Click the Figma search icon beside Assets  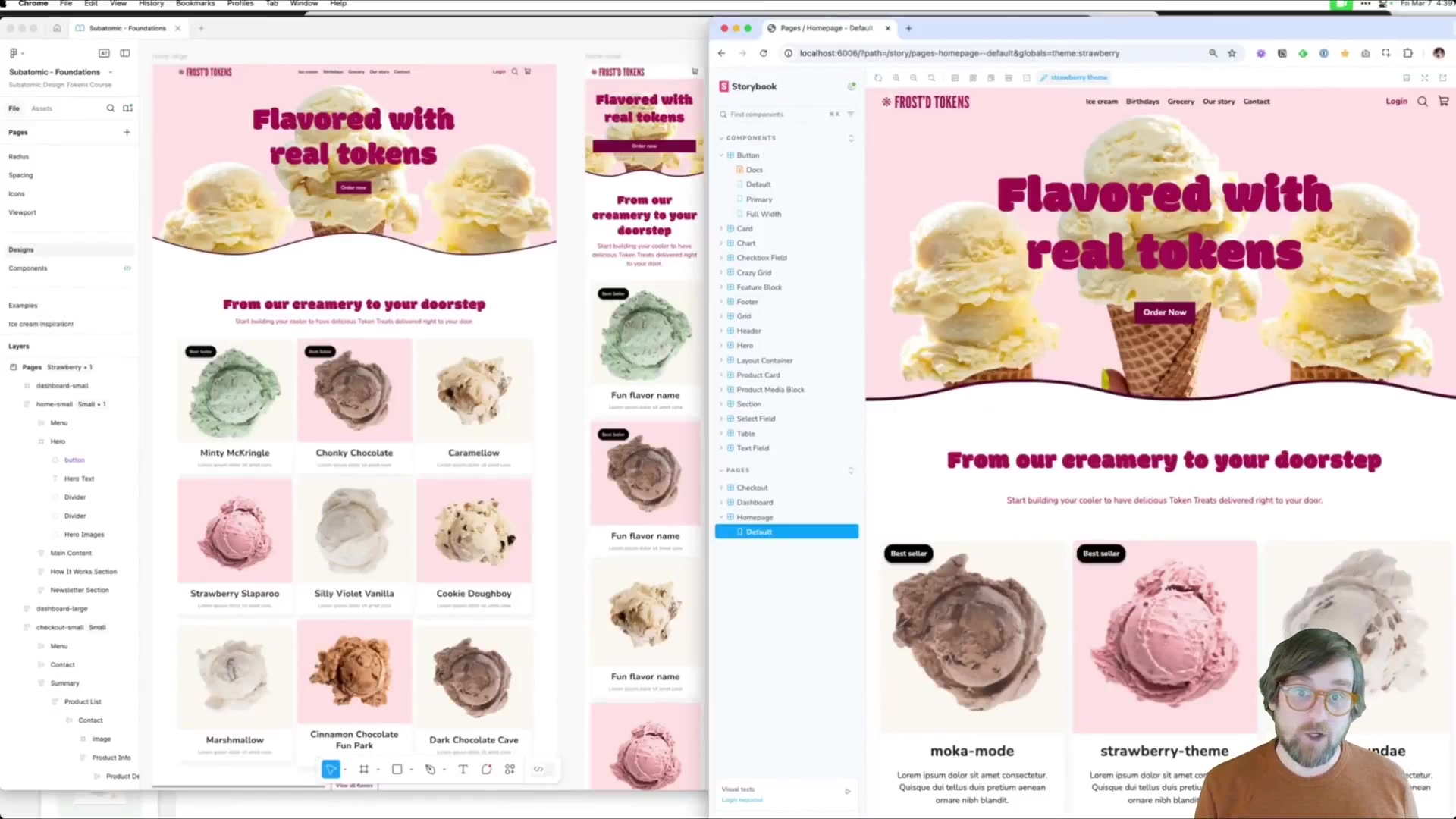111,108
